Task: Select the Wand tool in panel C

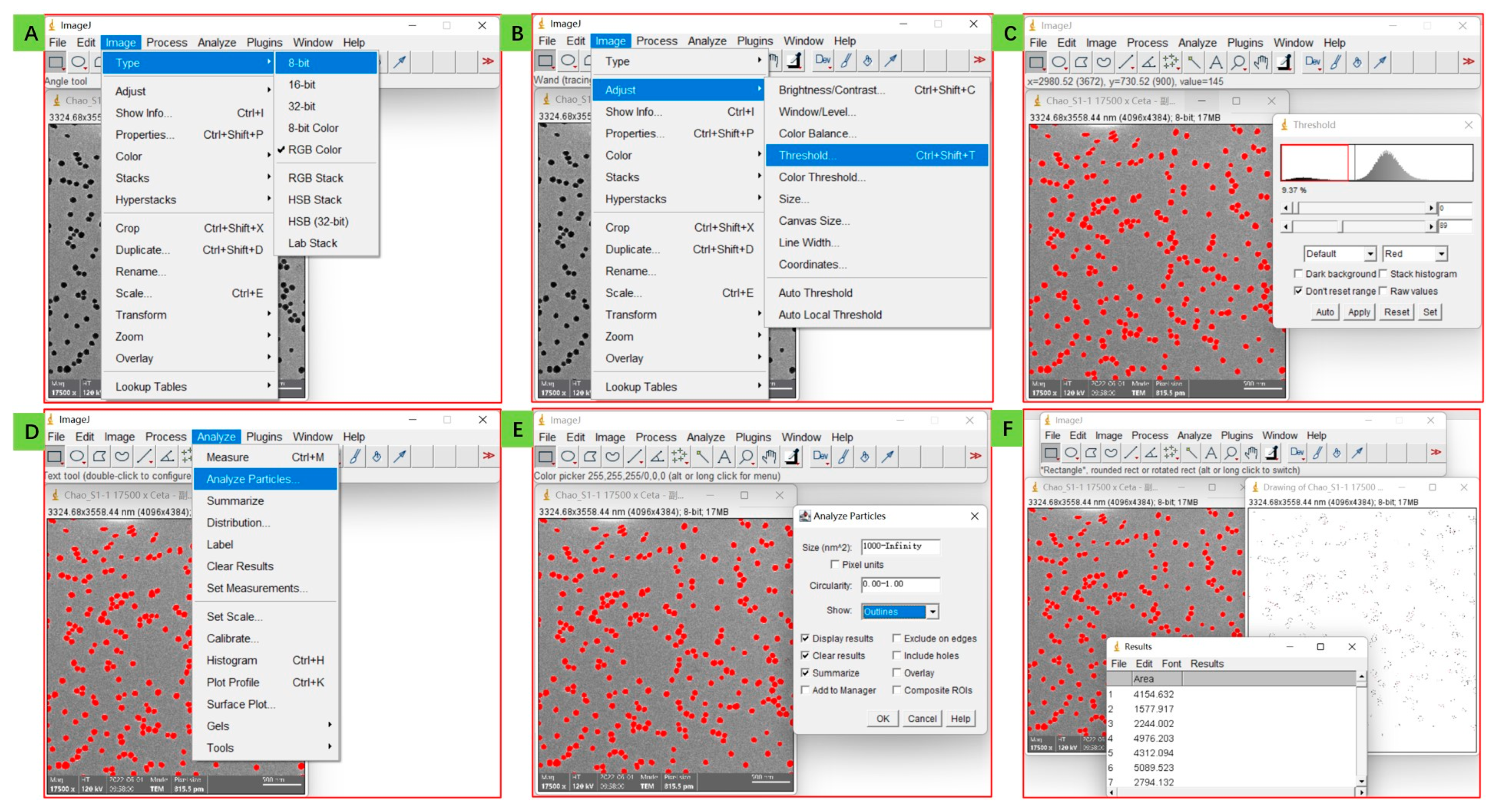Action: pos(1193,62)
